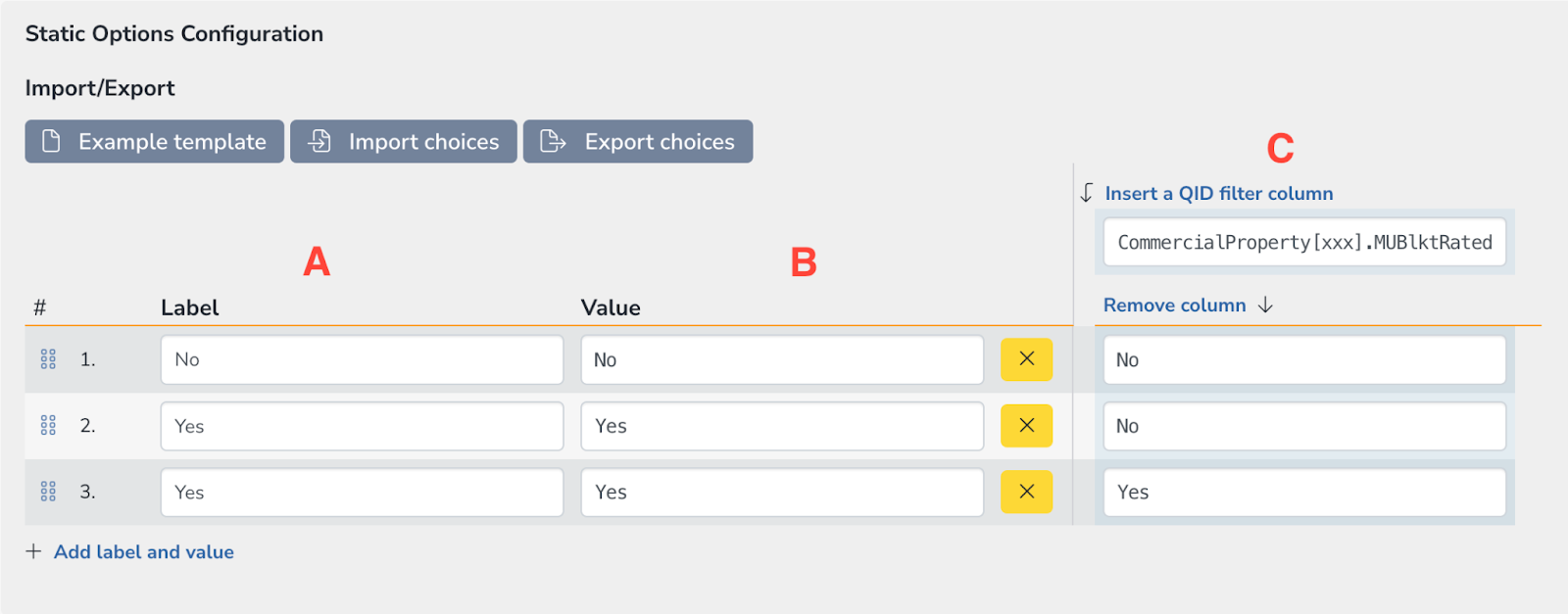Click the filter column field in row 3
The image size is (1568, 614).
click(x=1304, y=492)
